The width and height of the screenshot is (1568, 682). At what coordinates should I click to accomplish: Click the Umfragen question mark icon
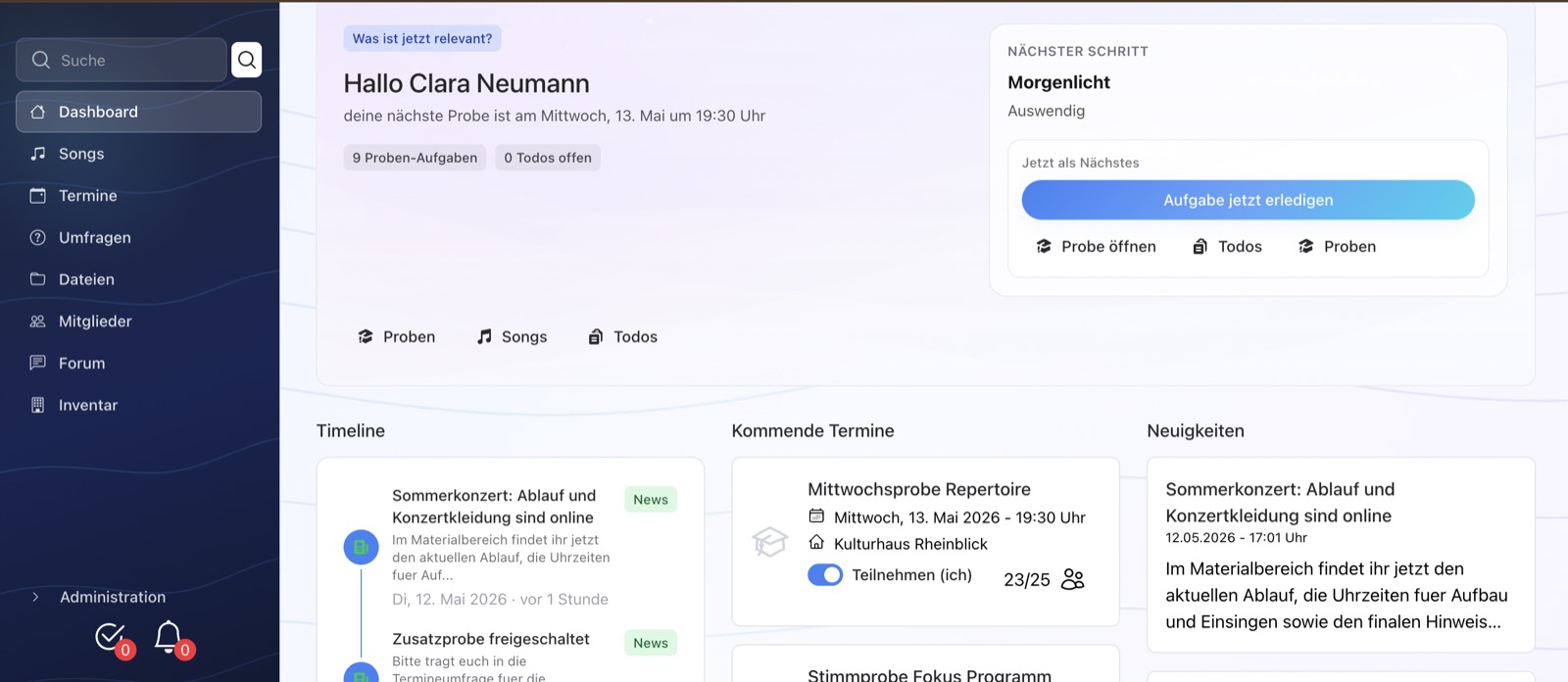click(38, 237)
